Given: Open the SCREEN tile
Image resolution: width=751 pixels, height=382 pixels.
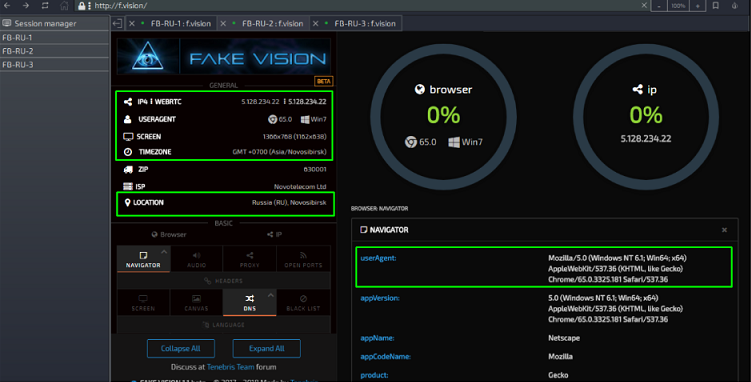Looking at the screenshot, I should click(143, 303).
